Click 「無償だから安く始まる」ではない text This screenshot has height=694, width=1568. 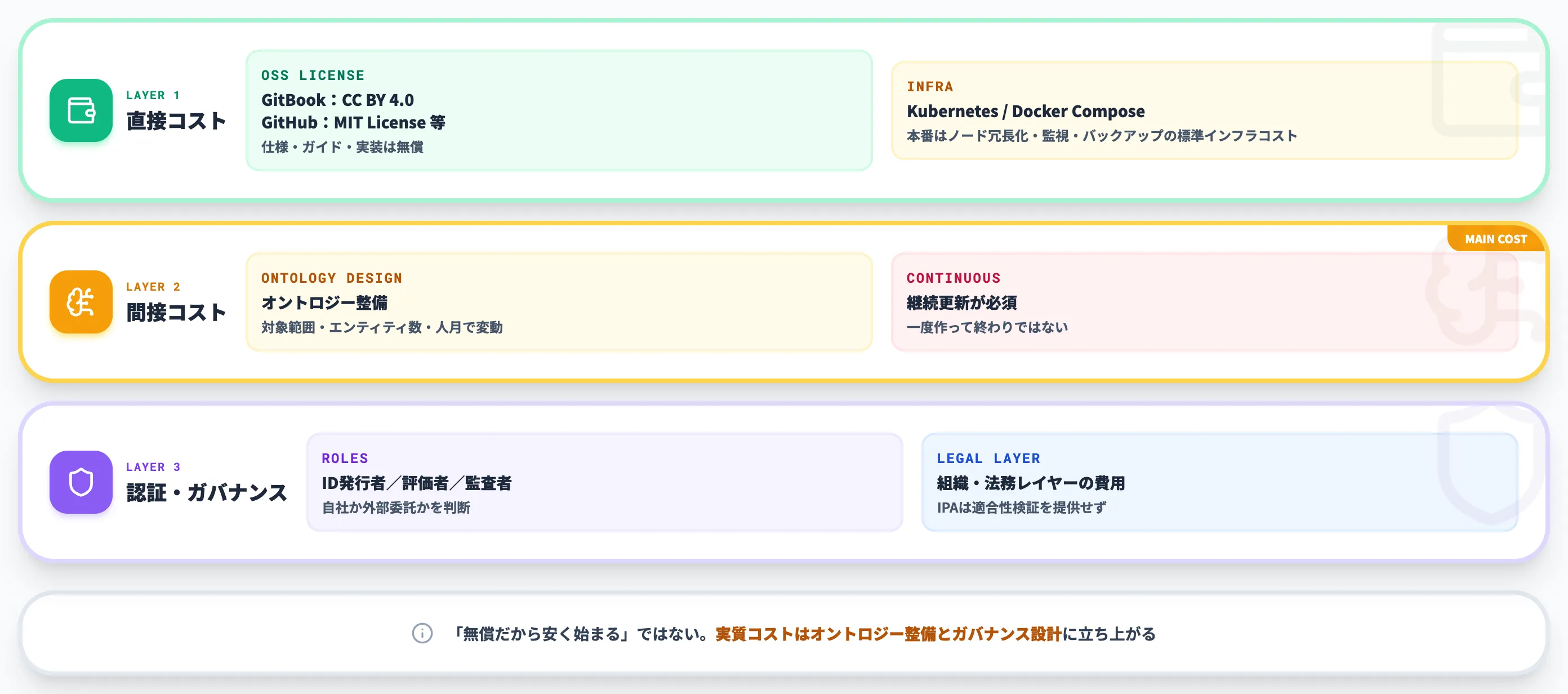click(581, 634)
